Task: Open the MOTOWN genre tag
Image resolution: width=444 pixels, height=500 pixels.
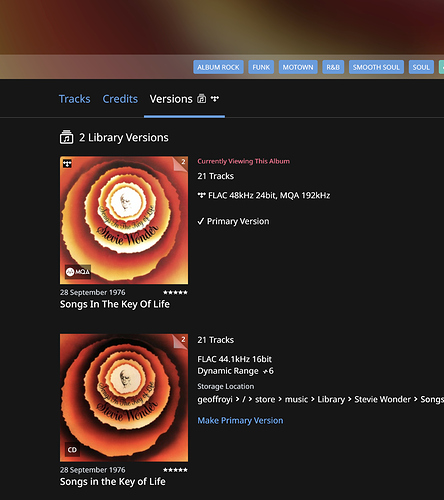Action: 298,67
